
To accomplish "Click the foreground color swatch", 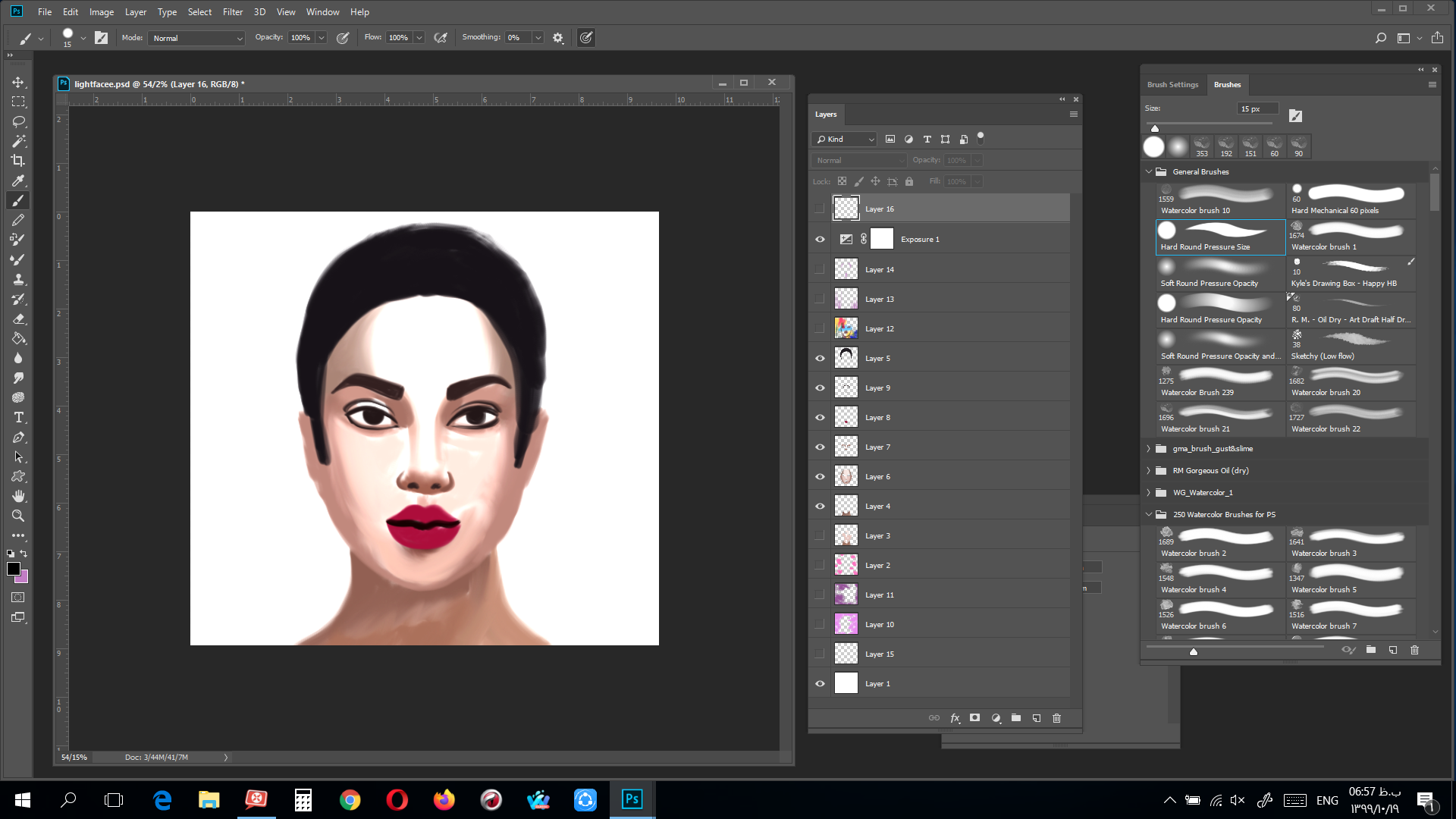I will click(13, 569).
